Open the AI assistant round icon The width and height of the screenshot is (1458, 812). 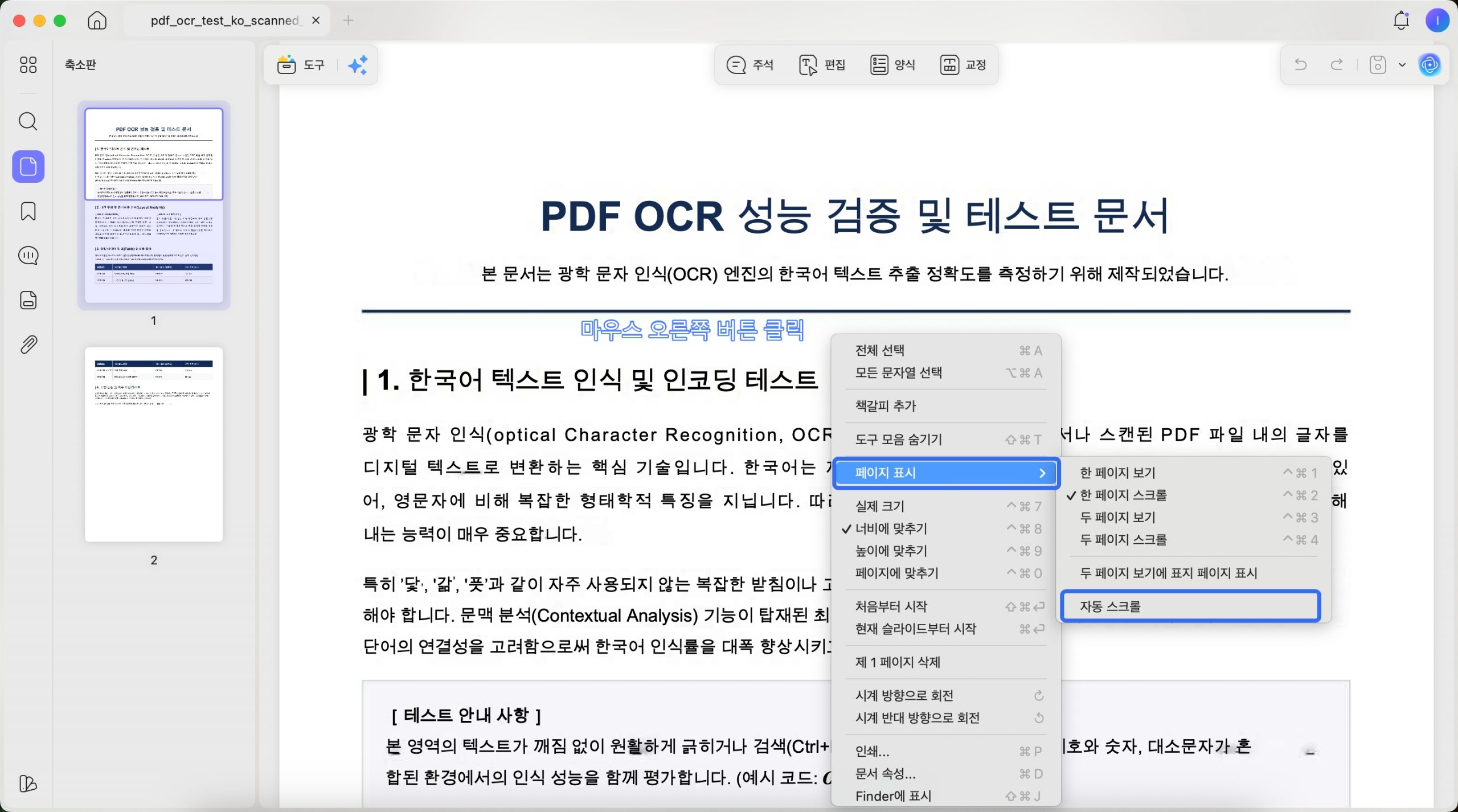[x=1430, y=65]
